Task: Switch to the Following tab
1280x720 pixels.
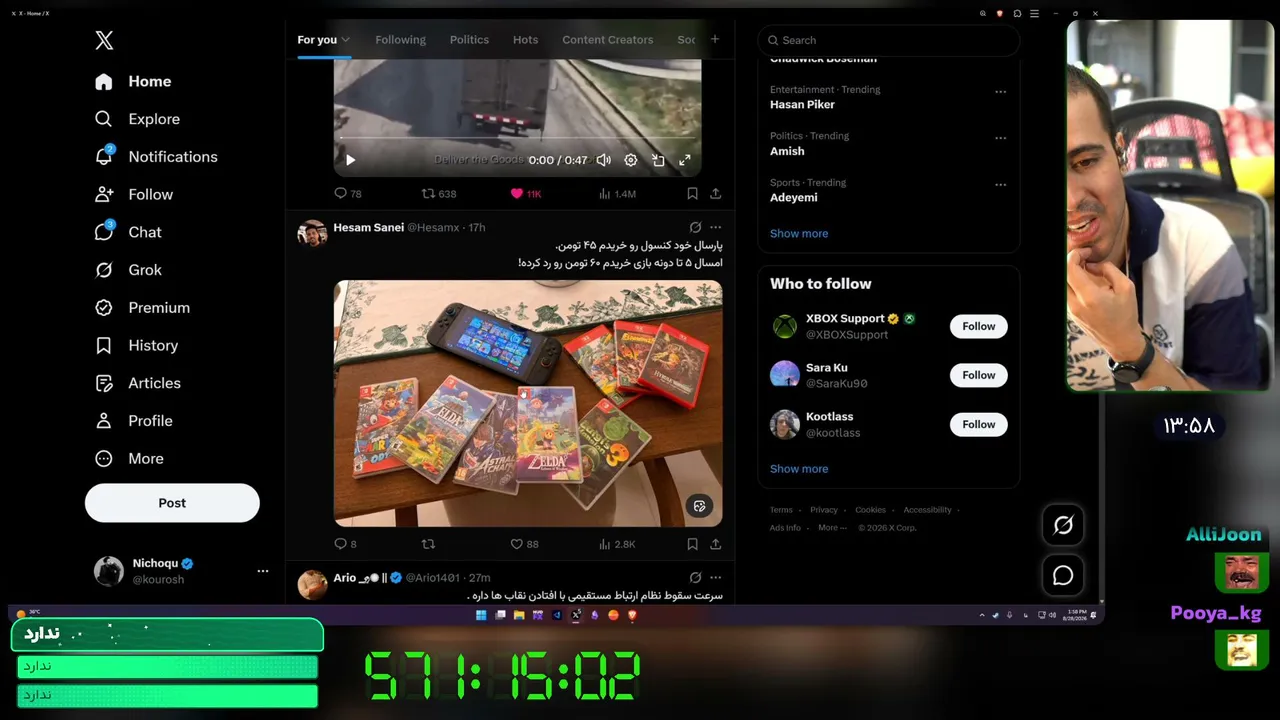Action: click(400, 40)
